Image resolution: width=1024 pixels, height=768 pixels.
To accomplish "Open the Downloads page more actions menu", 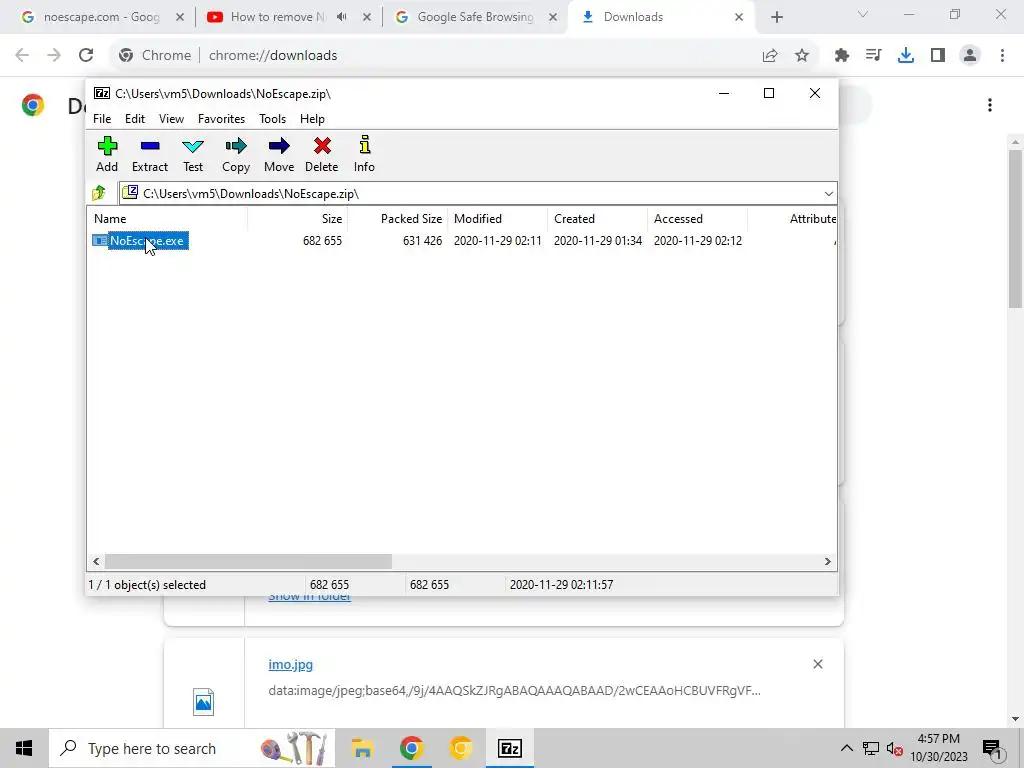I will click(990, 105).
